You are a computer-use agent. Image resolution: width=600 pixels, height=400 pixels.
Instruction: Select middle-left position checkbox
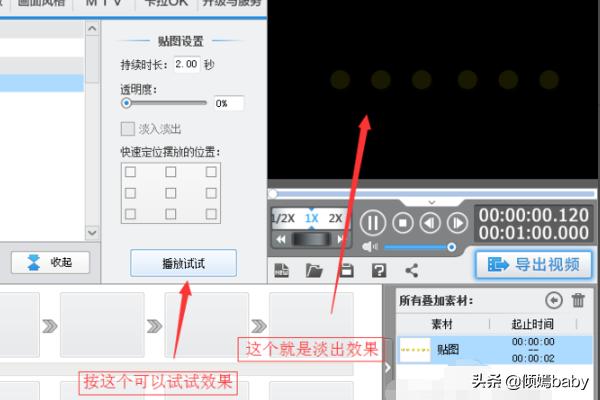(130, 193)
